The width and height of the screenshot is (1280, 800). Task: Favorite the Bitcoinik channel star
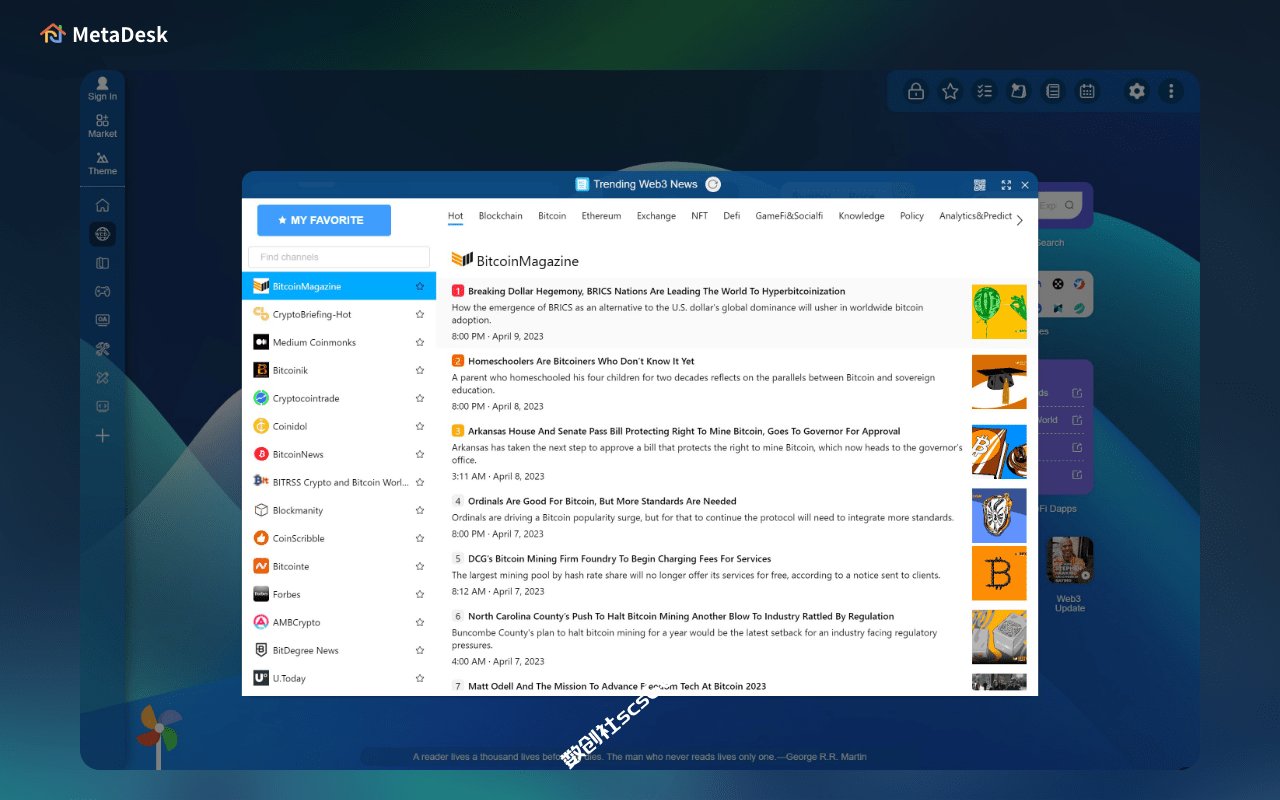click(420, 370)
